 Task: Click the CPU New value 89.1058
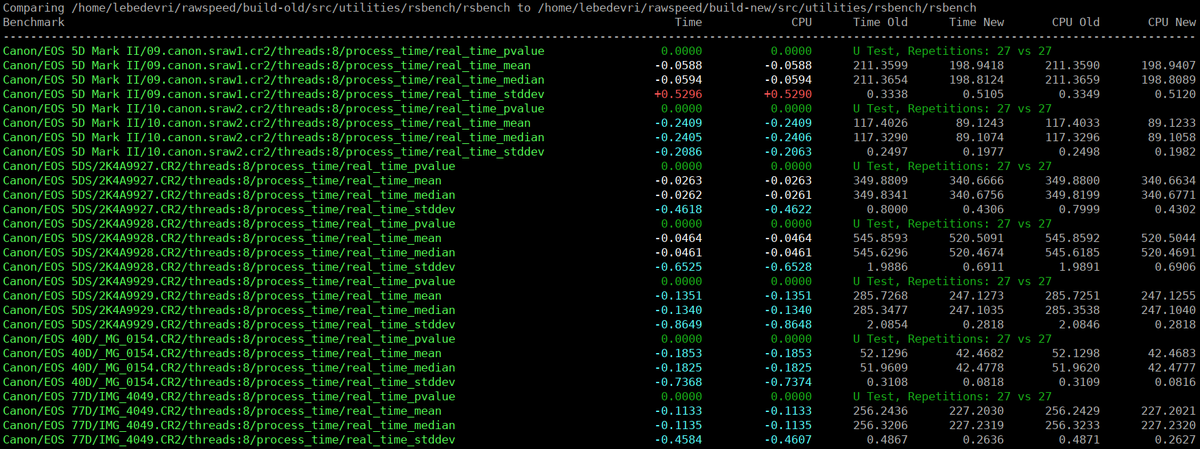pyautogui.click(x=1172, y=137)
